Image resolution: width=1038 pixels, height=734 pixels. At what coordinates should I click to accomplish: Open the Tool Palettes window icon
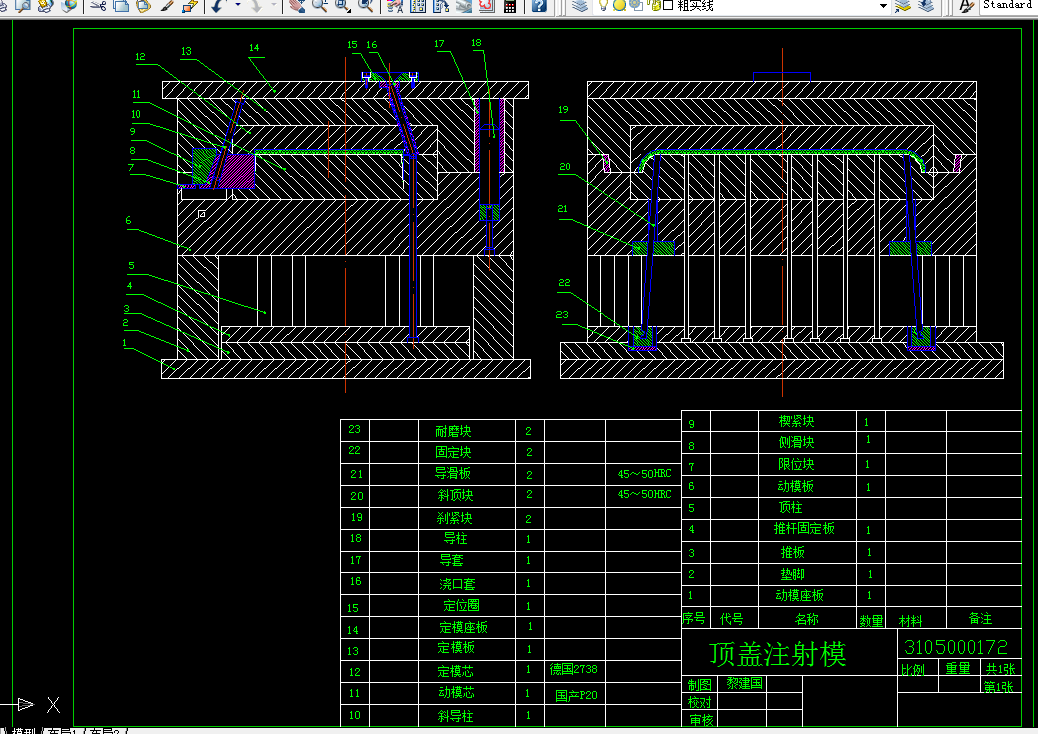(441, 6)
